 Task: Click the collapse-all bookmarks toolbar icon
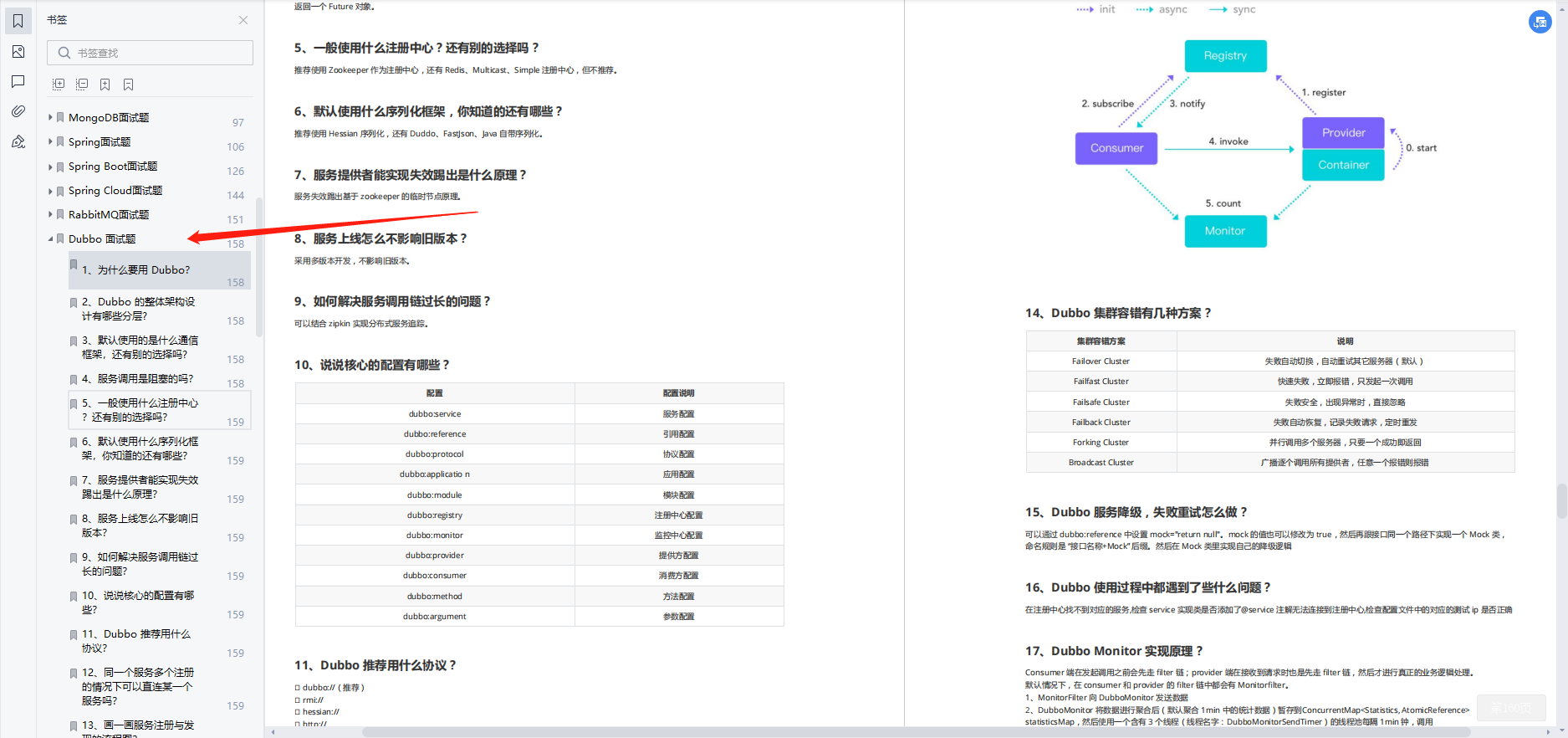tap(82, 85)
